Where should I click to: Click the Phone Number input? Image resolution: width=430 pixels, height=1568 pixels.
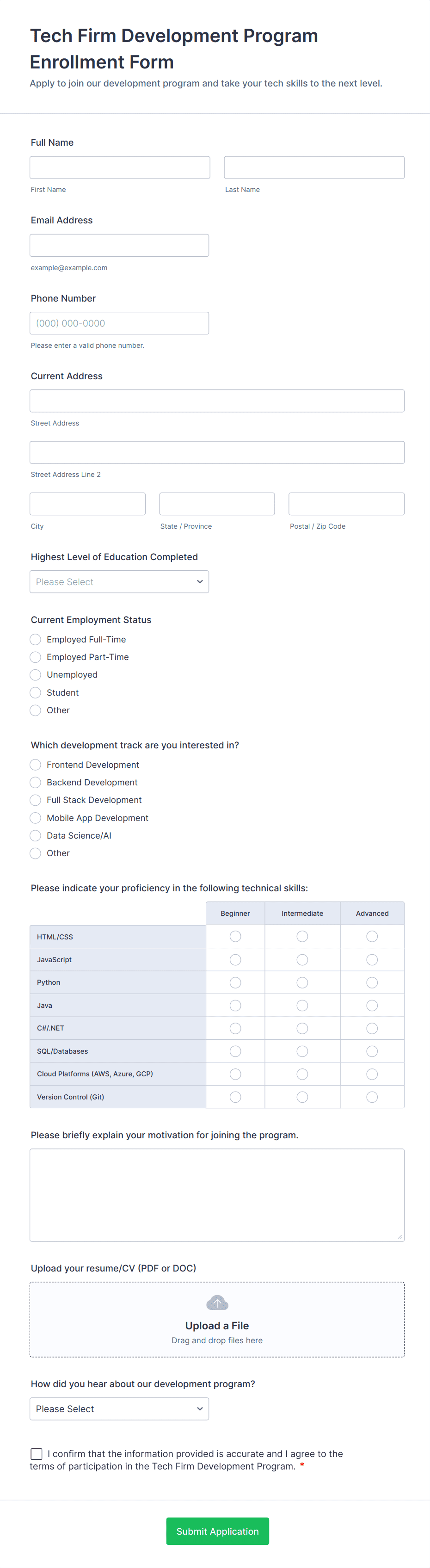pos(119,323)
